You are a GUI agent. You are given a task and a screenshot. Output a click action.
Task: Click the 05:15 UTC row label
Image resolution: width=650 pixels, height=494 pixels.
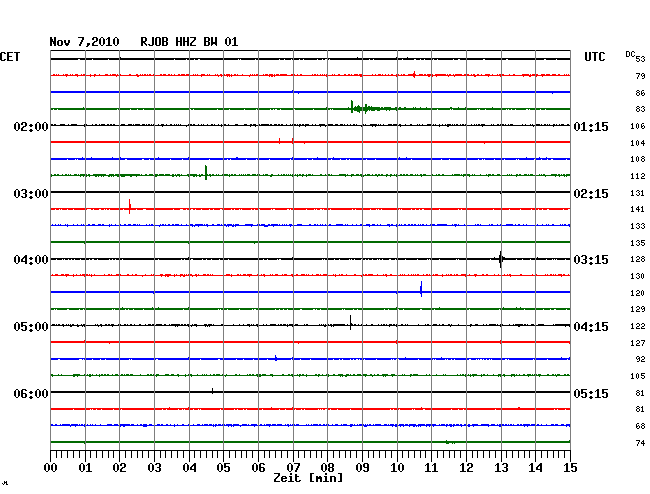pos(591,393)
